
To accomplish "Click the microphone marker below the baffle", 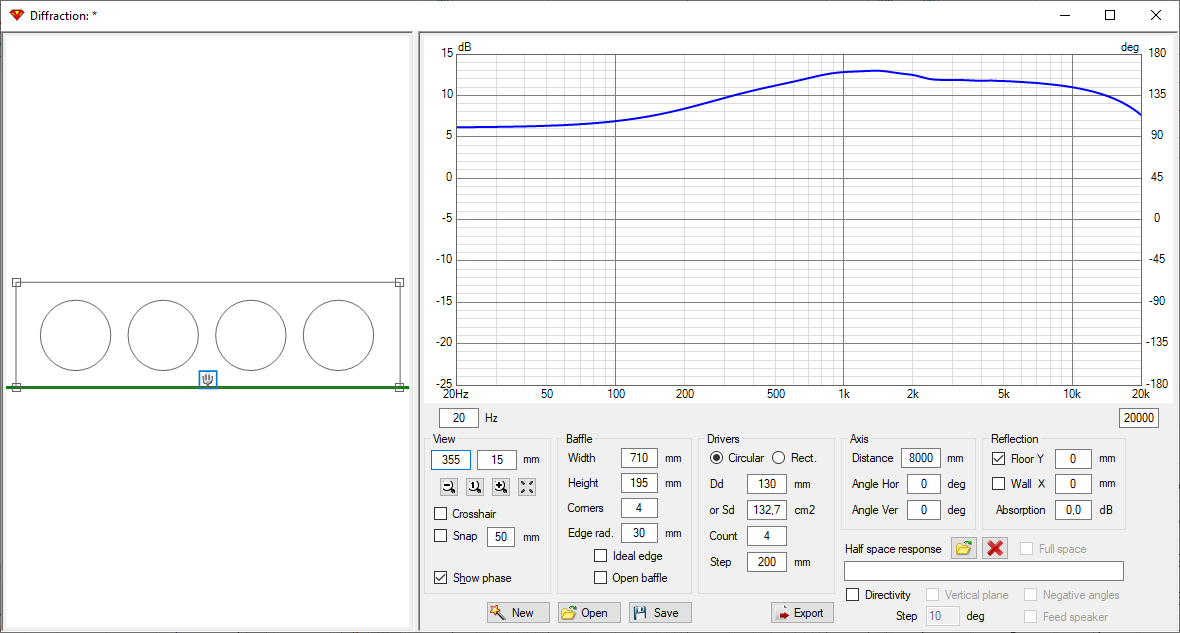I will tap(208, 379).
